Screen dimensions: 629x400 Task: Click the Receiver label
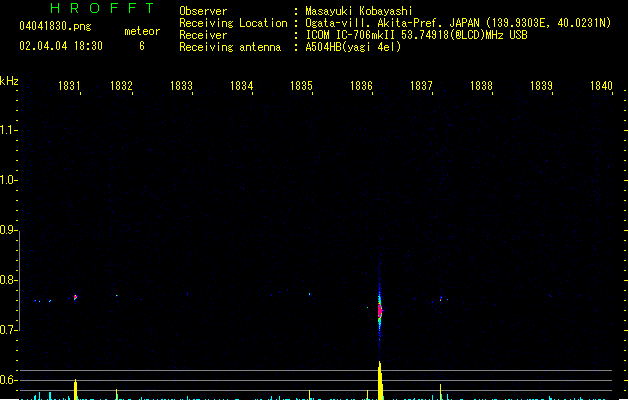tap(203, 35)
